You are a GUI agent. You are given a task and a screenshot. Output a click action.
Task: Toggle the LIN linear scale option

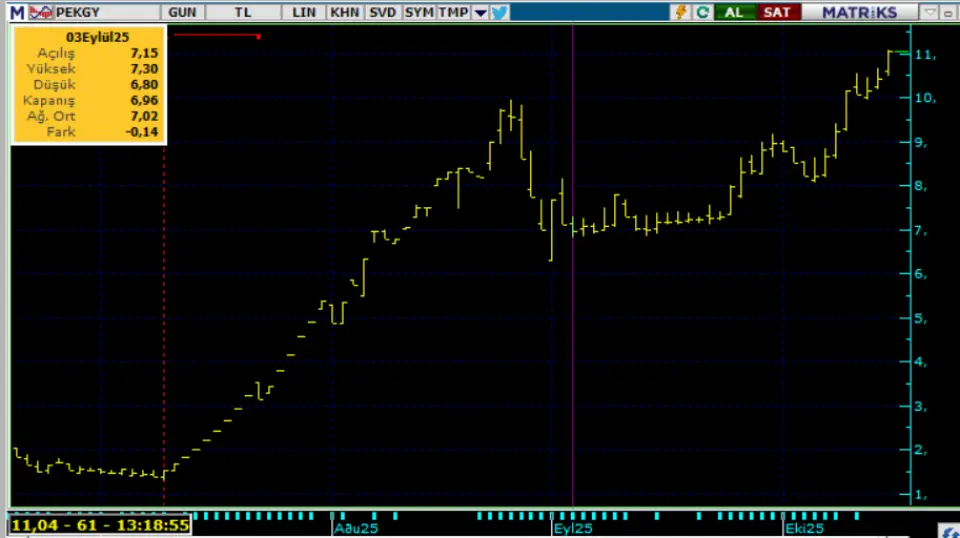(x=305, y=12)
